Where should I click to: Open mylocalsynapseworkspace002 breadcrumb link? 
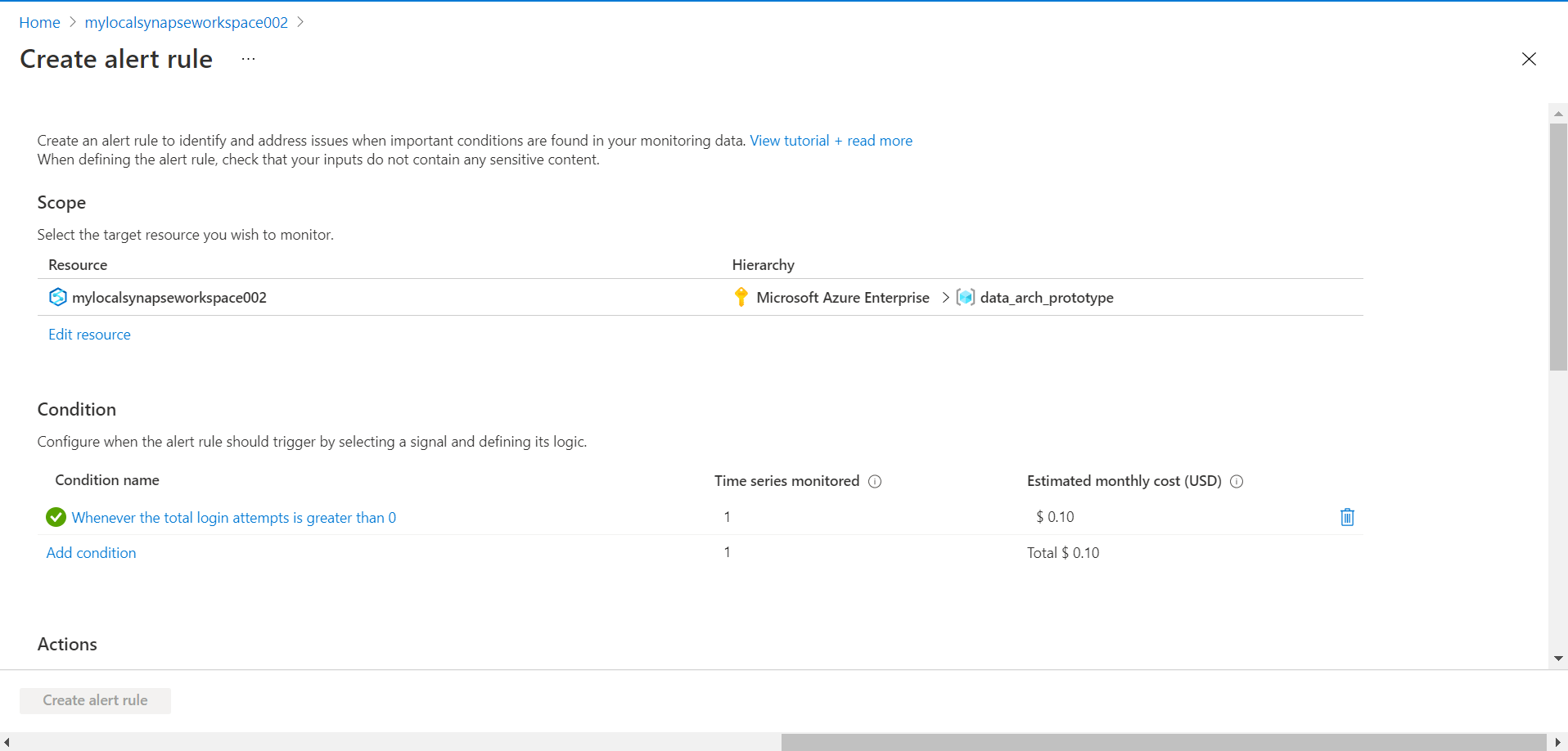point(186,22)
